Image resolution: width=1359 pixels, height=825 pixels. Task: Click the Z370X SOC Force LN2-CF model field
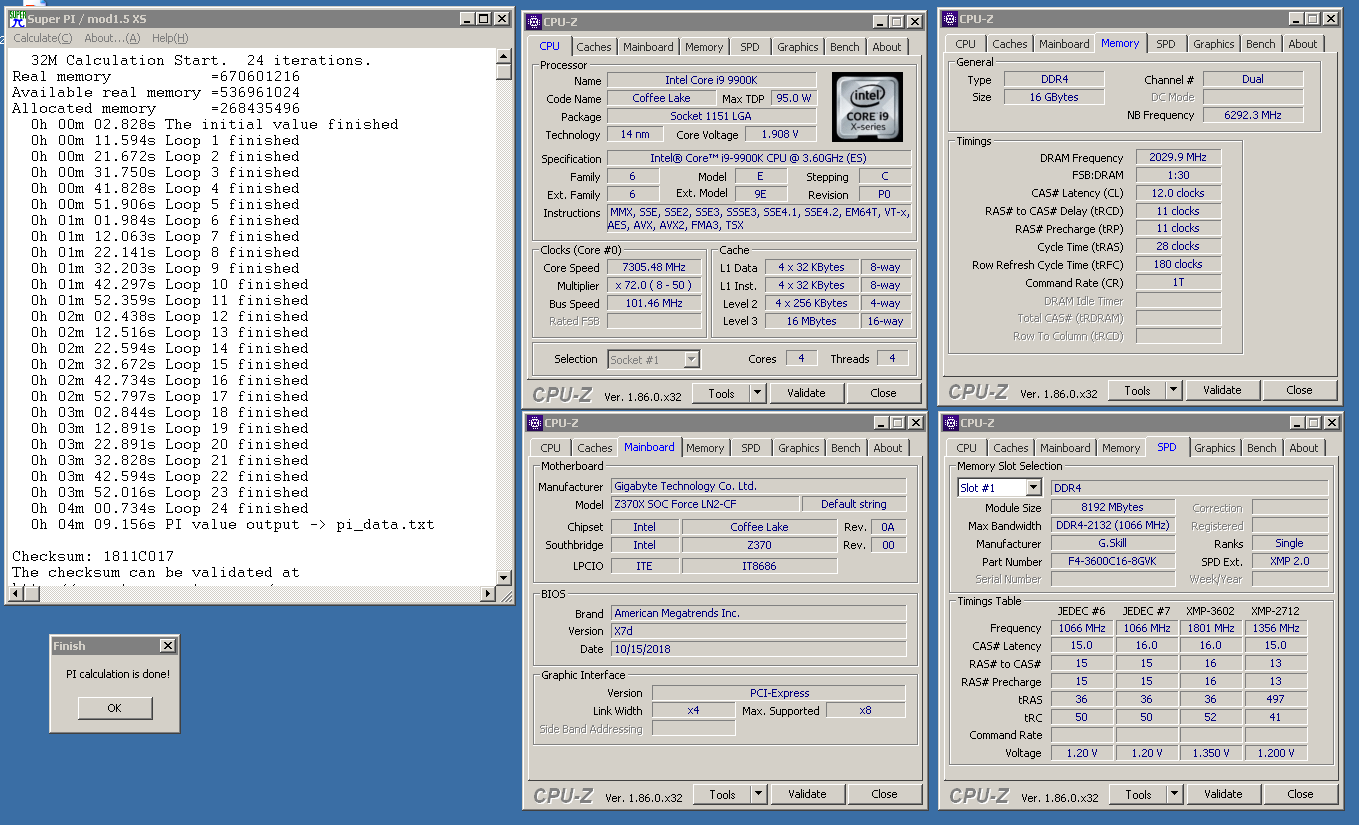pyautogui.click(x=705, y=504)
